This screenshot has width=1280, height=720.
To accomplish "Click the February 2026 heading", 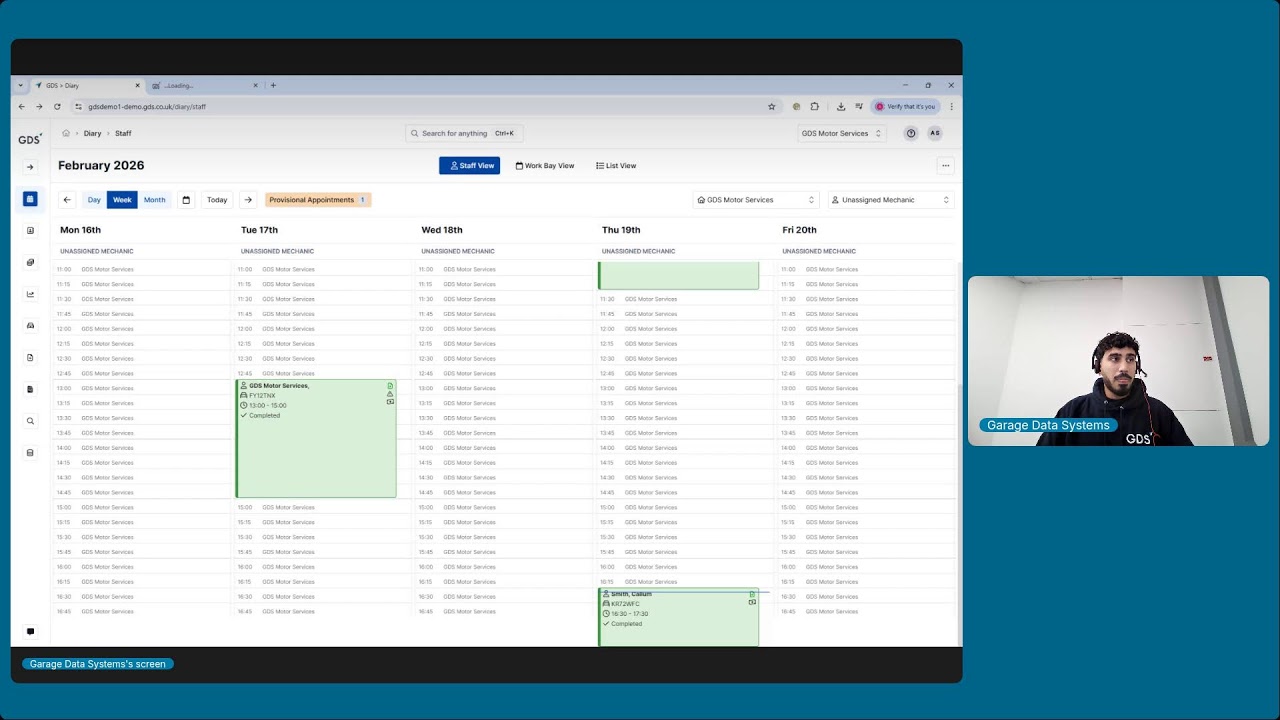I will point(101,165).
